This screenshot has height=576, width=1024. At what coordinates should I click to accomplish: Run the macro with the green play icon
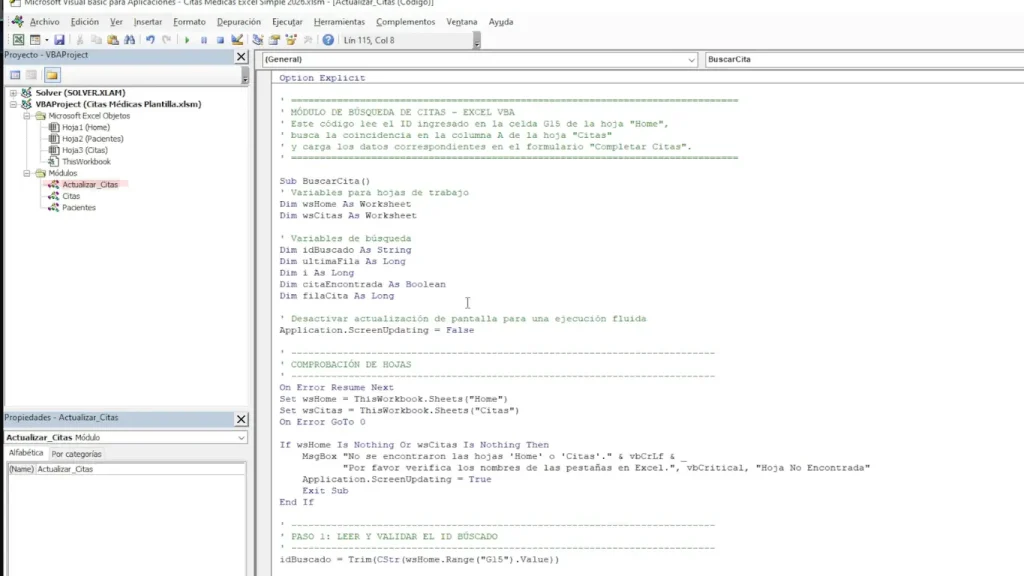pyautogui.click(x=187, y=40)
